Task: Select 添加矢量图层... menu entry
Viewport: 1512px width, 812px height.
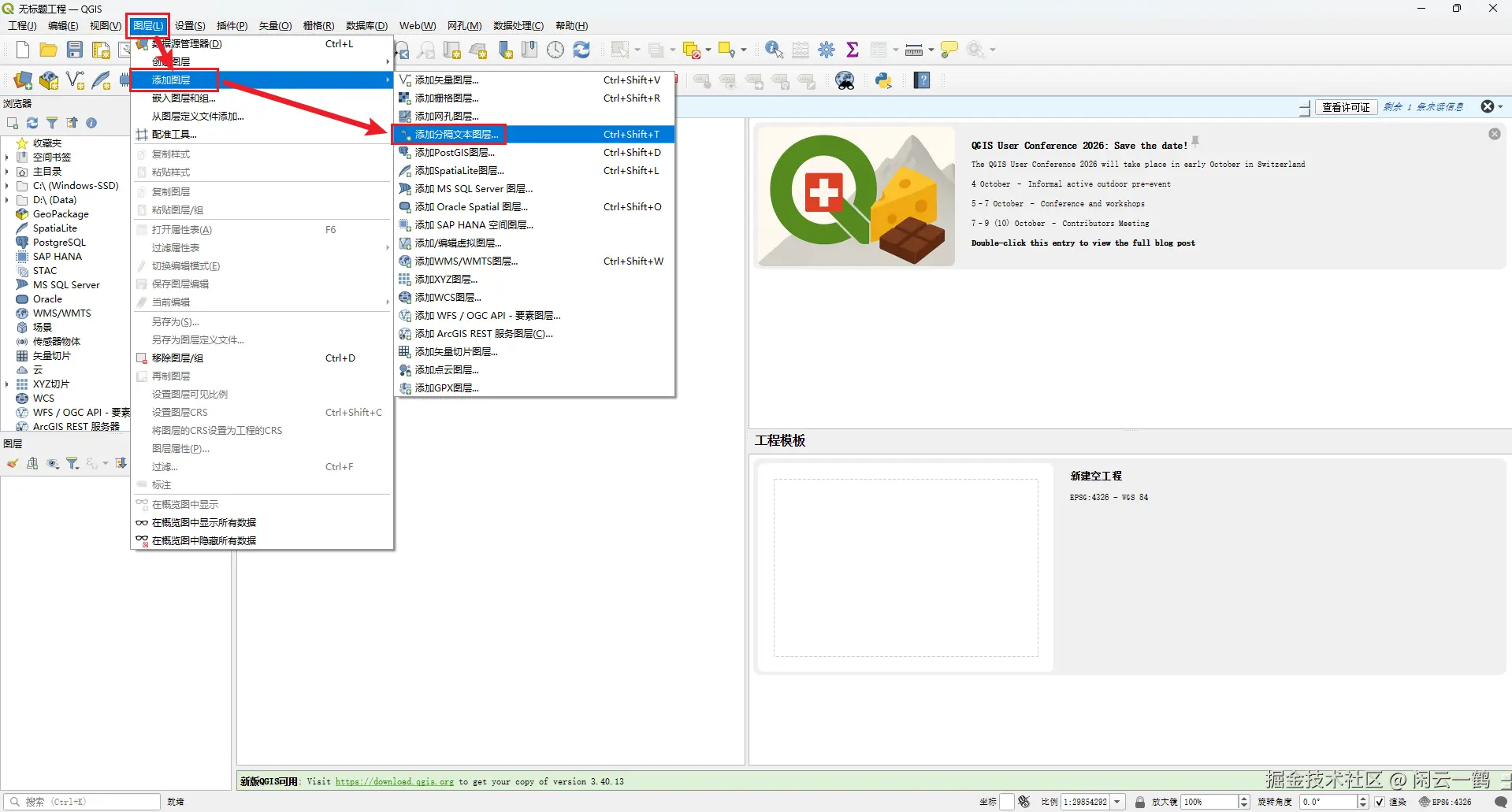Action: pos(534,80)
